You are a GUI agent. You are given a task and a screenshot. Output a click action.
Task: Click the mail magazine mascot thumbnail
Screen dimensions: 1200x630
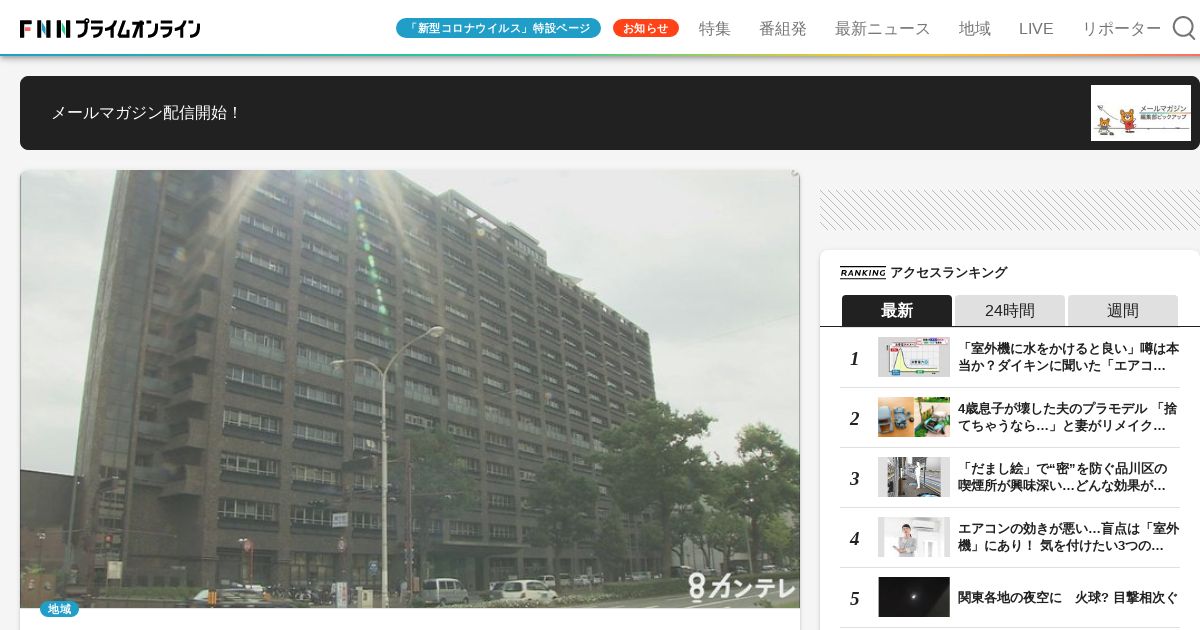1141,113
